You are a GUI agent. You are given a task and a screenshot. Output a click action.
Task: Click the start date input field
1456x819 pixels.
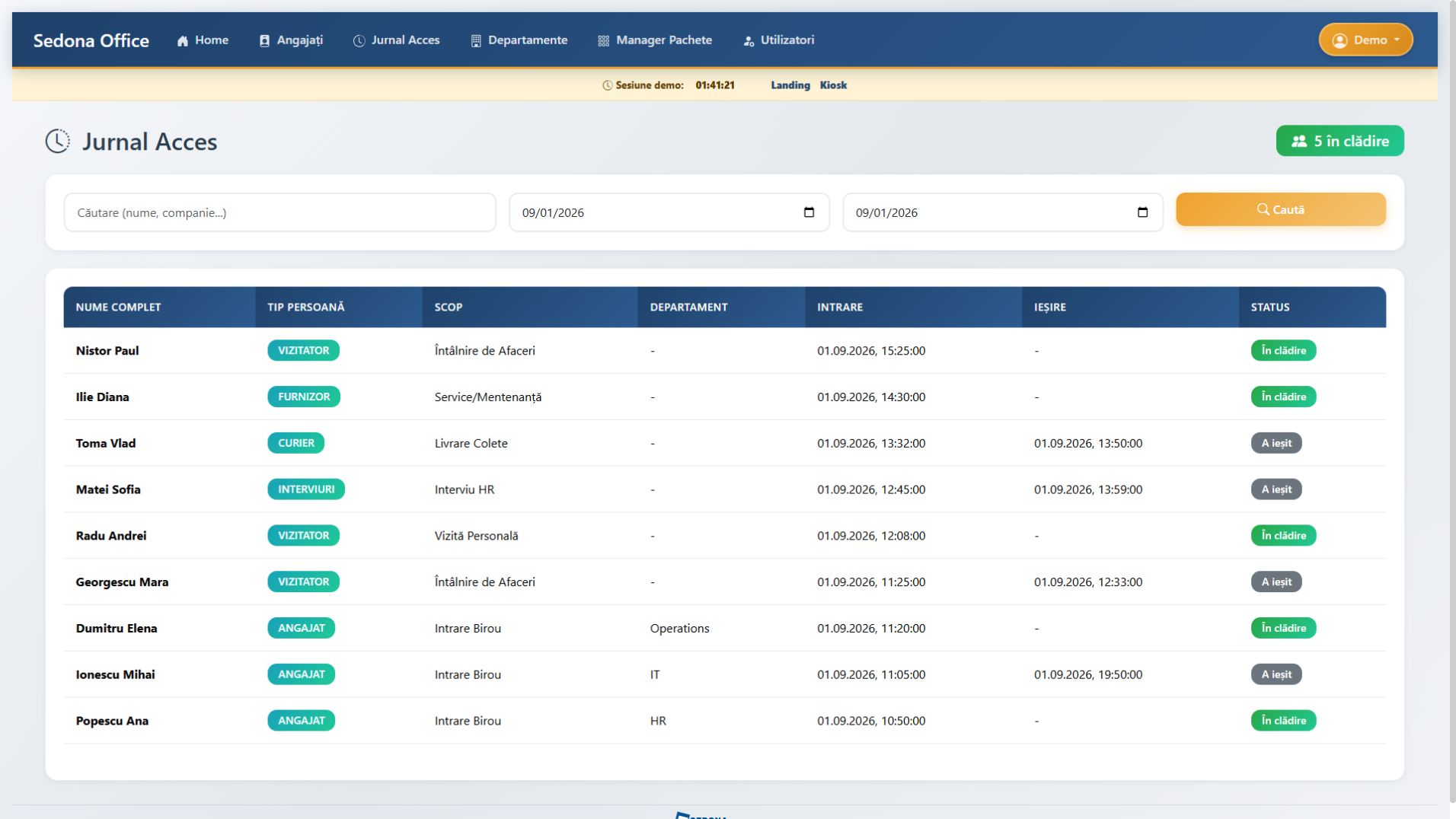[x=669, y=212]
